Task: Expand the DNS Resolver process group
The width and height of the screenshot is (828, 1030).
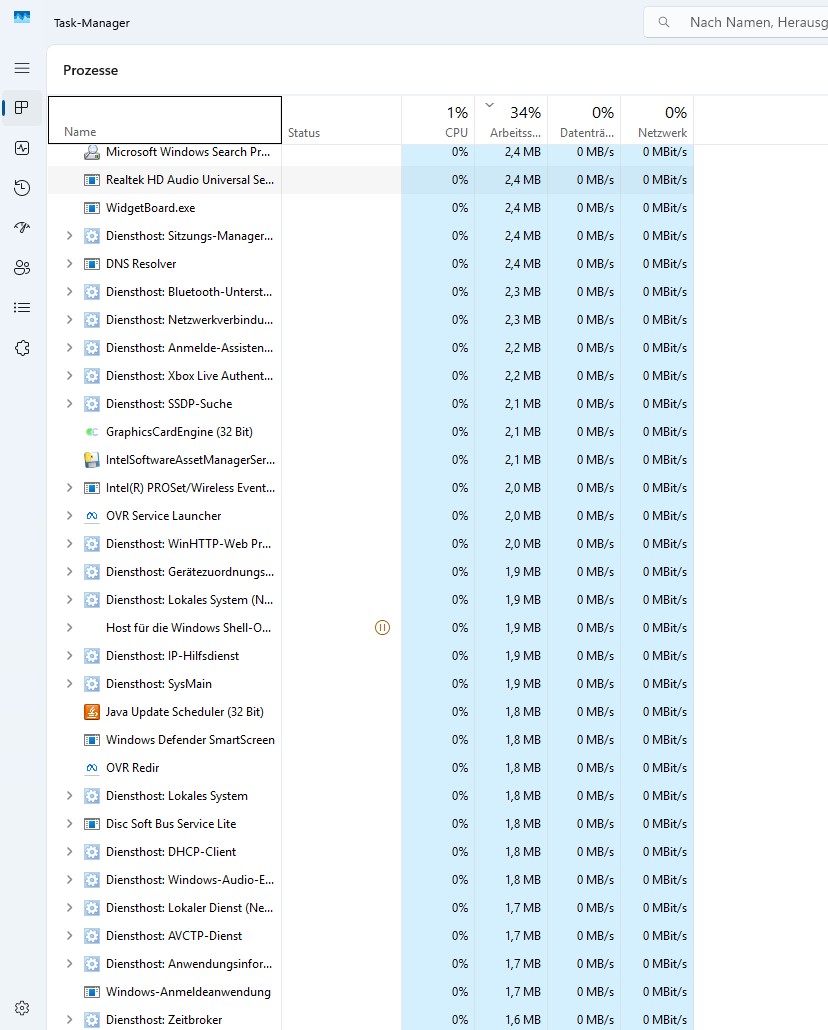Action: (x=69, y=264)
